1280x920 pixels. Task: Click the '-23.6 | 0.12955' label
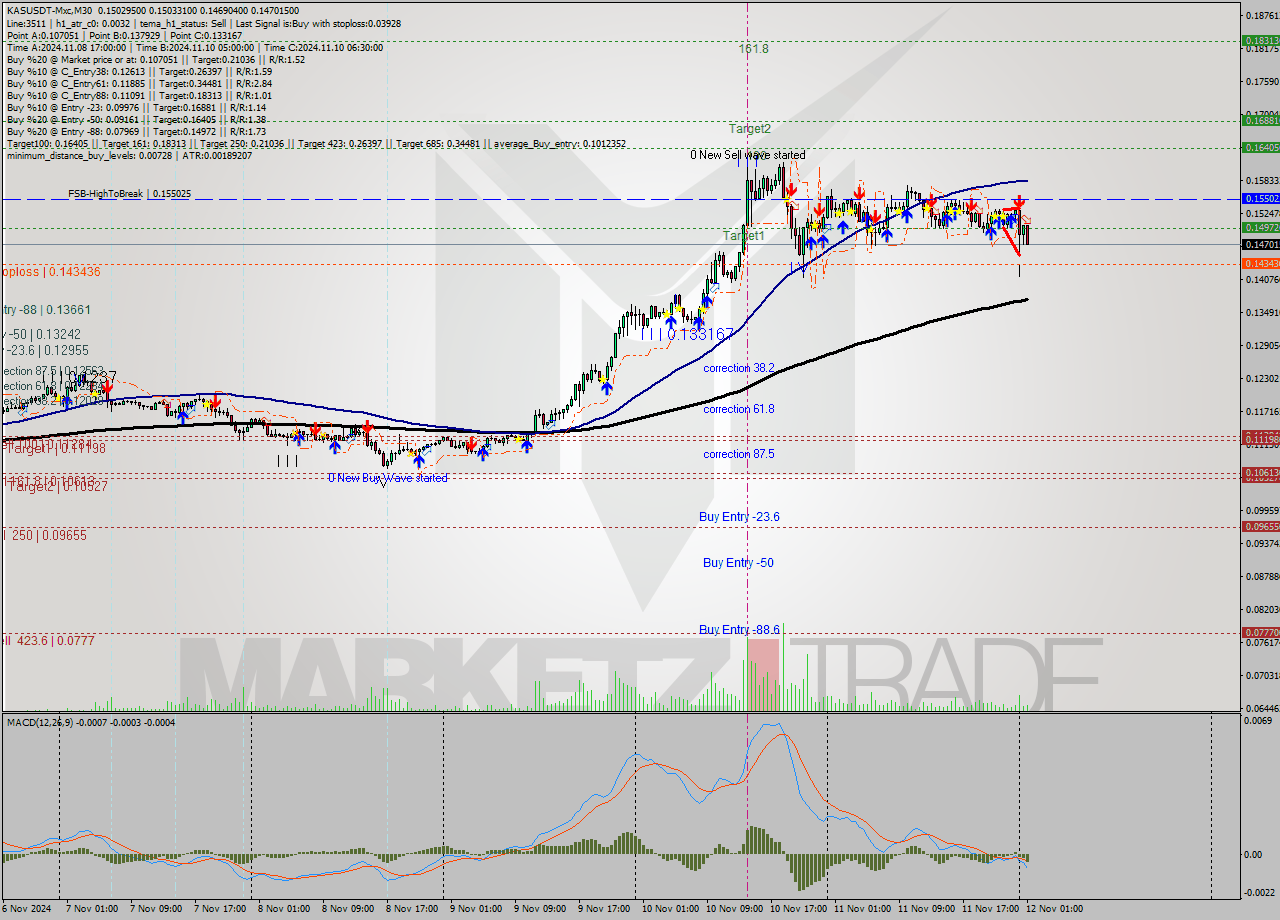click(x=44, y=350)
